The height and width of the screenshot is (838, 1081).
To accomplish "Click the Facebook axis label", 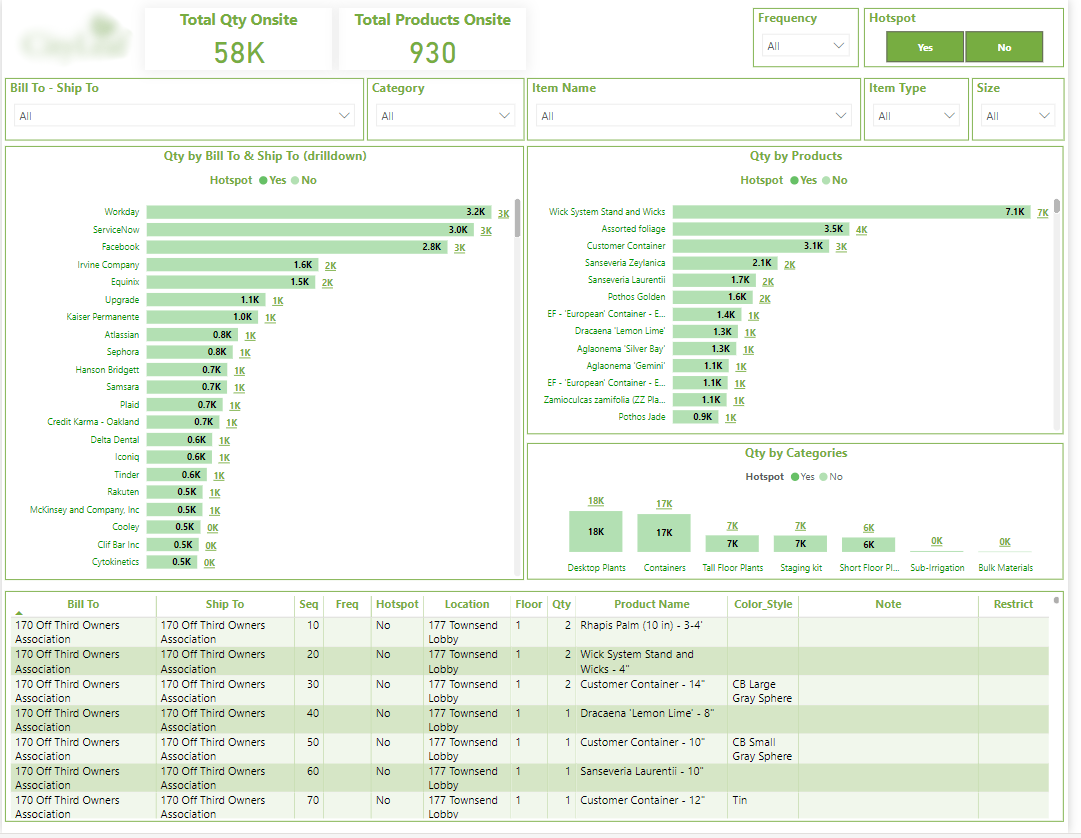I will pyautogui.click(x=122, y=247).
